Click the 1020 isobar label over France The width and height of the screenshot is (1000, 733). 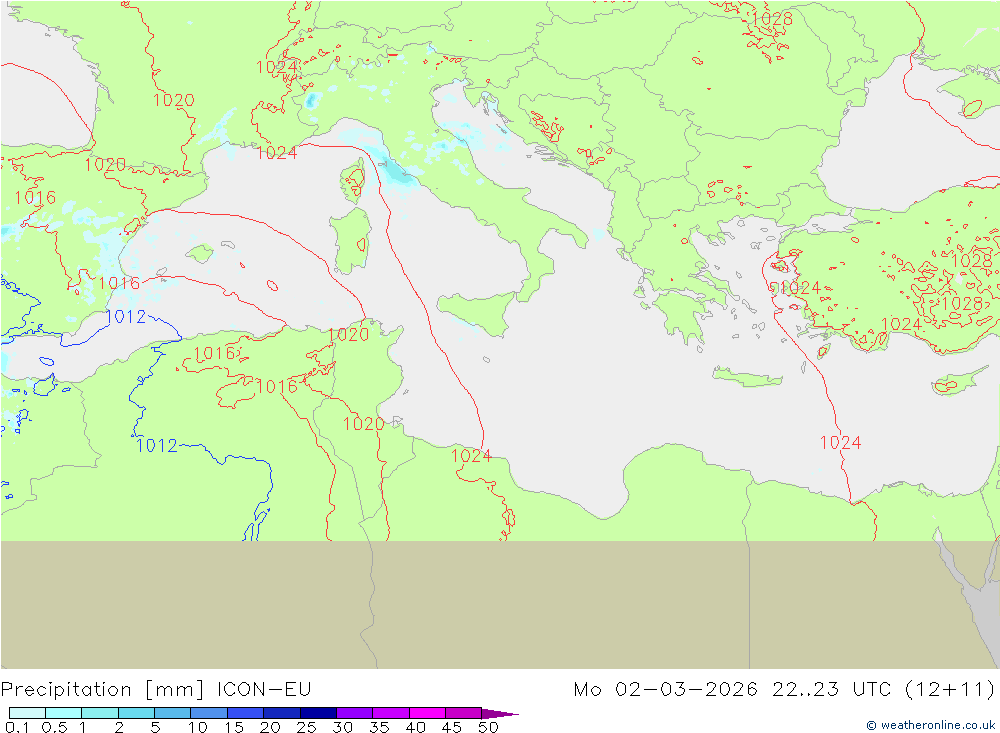pyautogui.click(x=173, y=100)
